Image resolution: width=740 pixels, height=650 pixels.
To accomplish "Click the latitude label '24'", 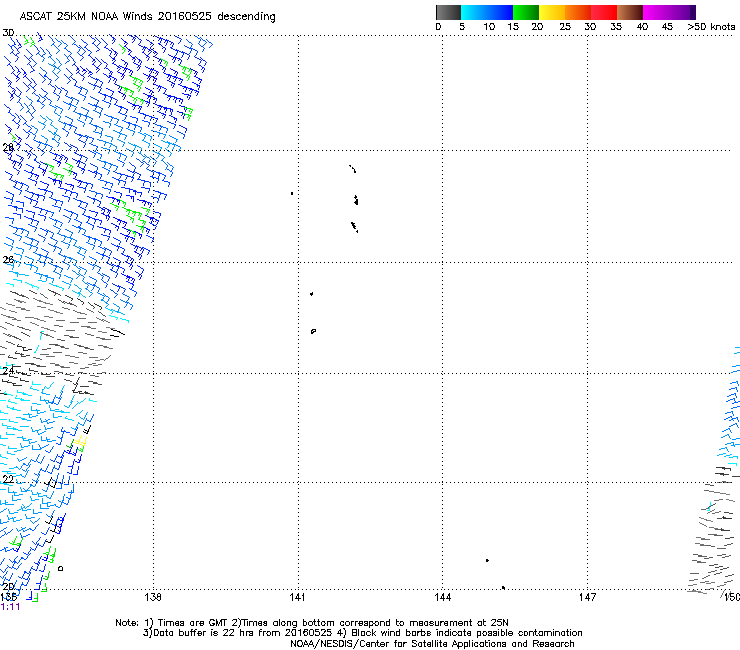I will click(8, 371).
